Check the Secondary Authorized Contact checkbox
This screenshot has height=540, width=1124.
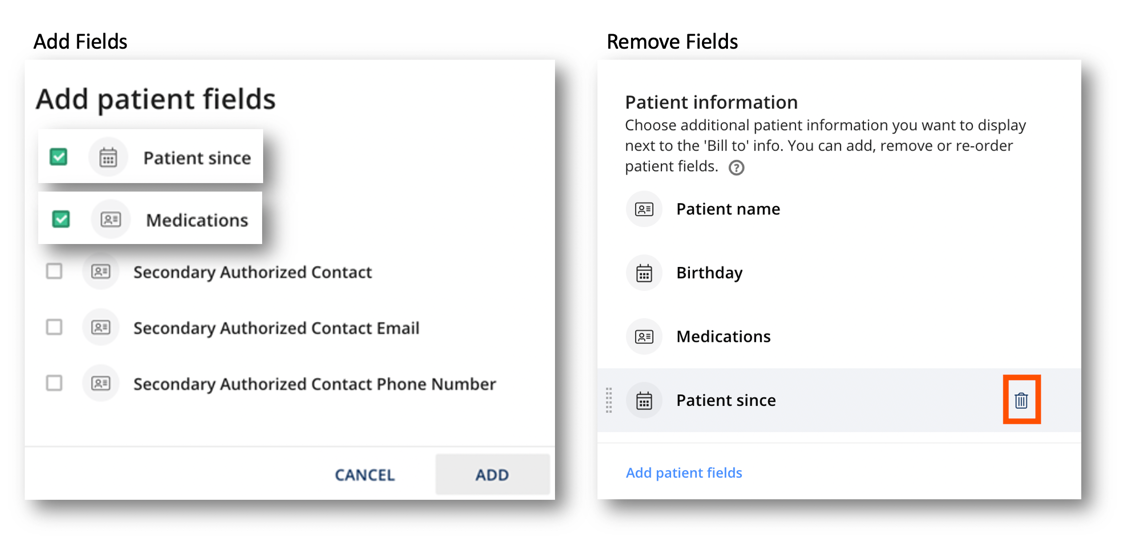(54, 272)
